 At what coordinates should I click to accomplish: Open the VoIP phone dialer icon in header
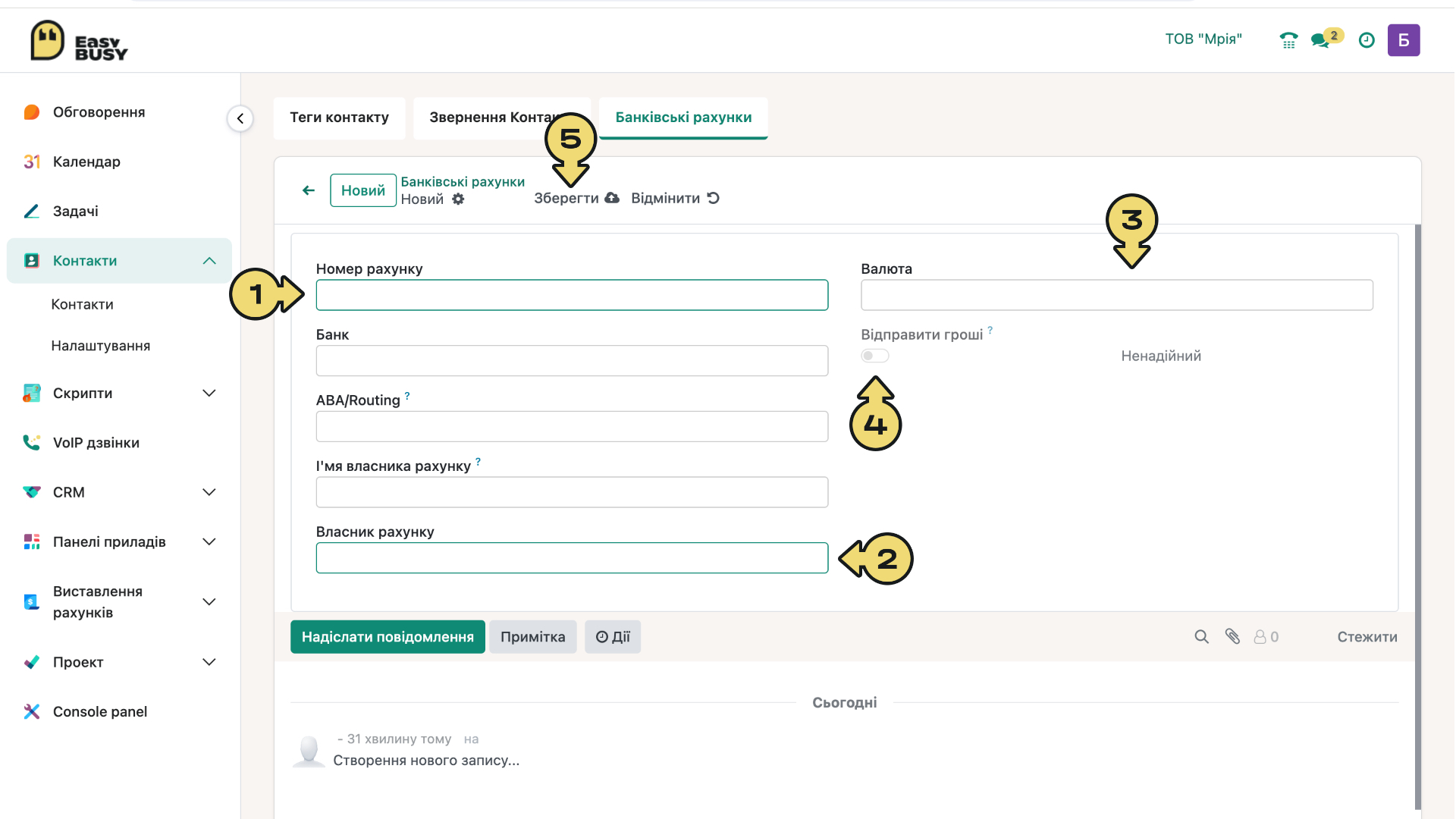tap(1288, 40)
